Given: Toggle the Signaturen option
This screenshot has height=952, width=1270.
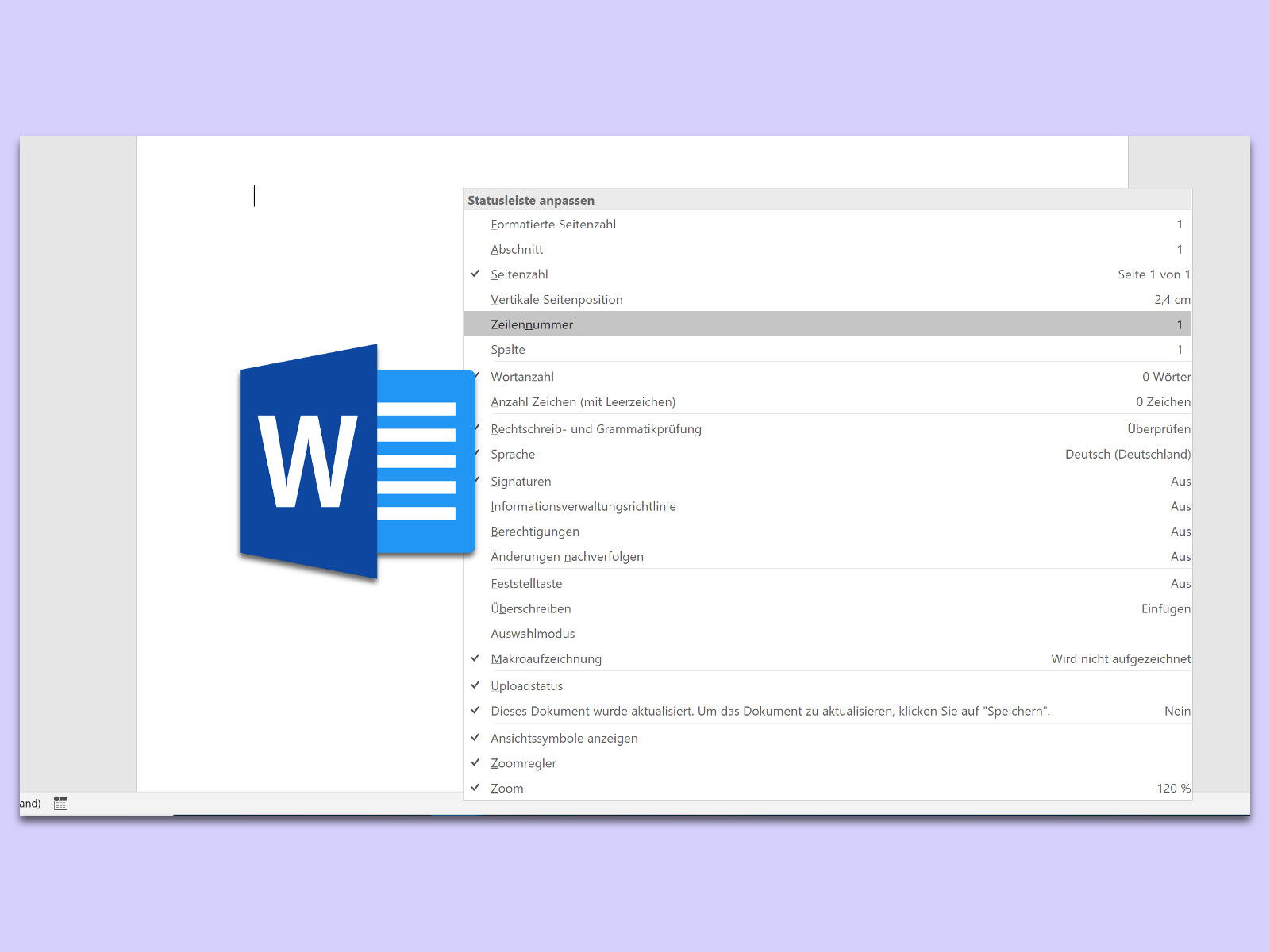Looking at the screenshot, I should (827, 482).
